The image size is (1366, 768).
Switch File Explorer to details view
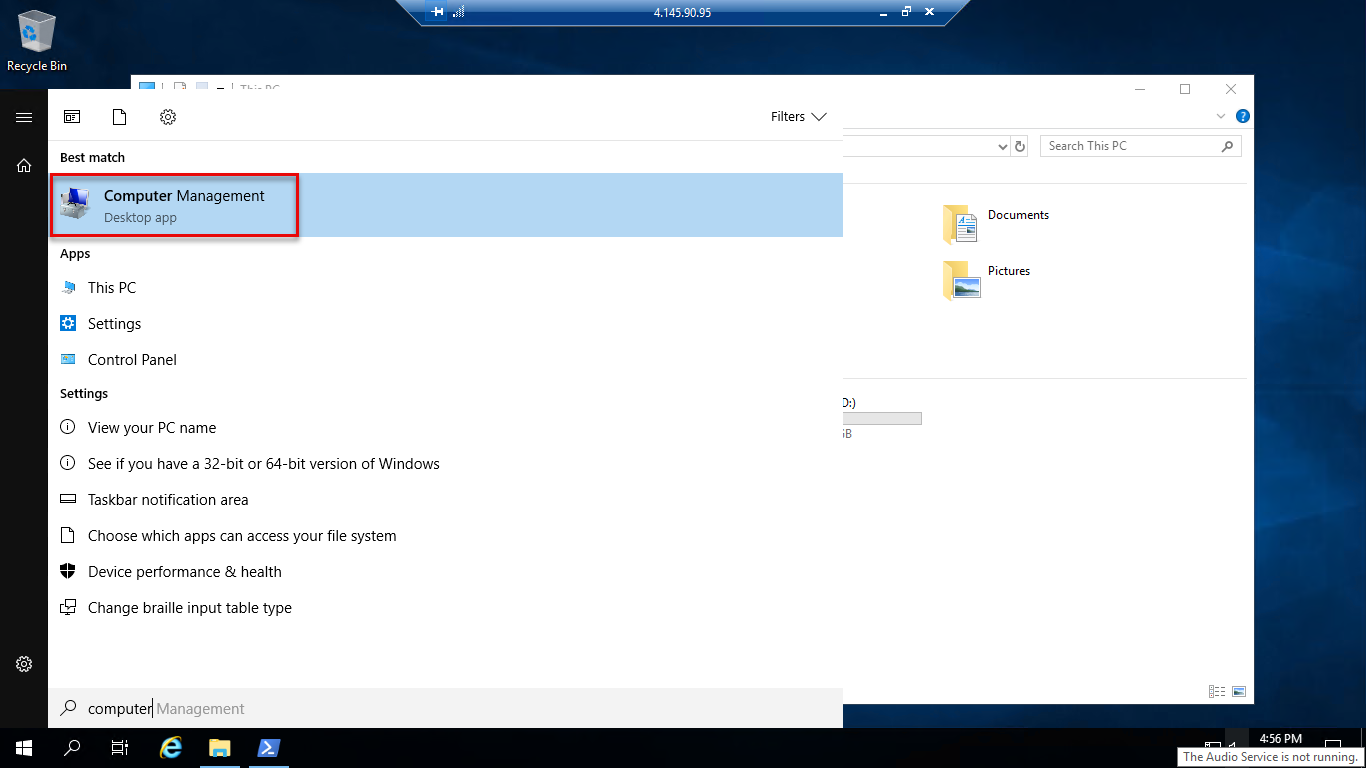click(1217, 691)
